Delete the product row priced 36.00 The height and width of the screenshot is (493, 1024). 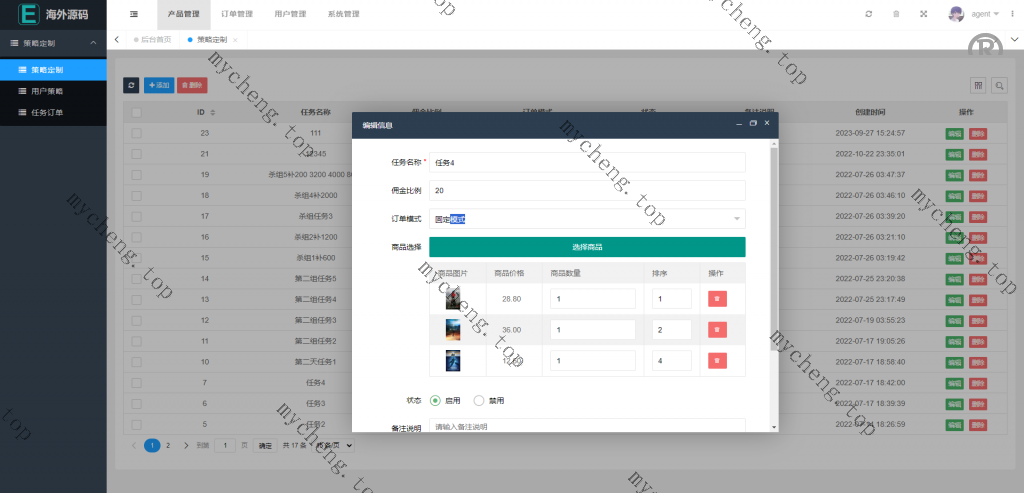(x=716, y=329)
